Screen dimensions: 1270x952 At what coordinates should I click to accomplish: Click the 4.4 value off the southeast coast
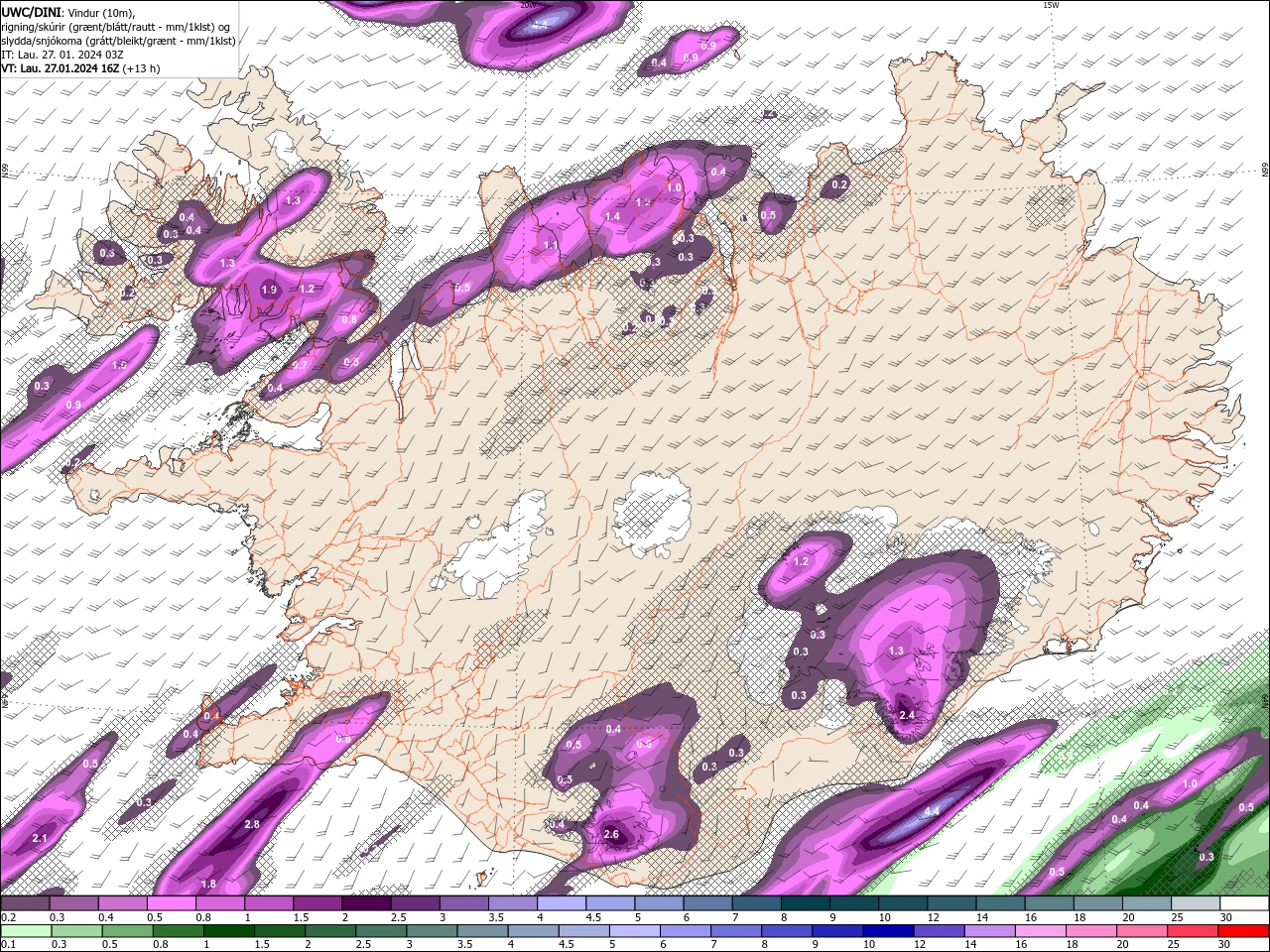pos(932,812)
